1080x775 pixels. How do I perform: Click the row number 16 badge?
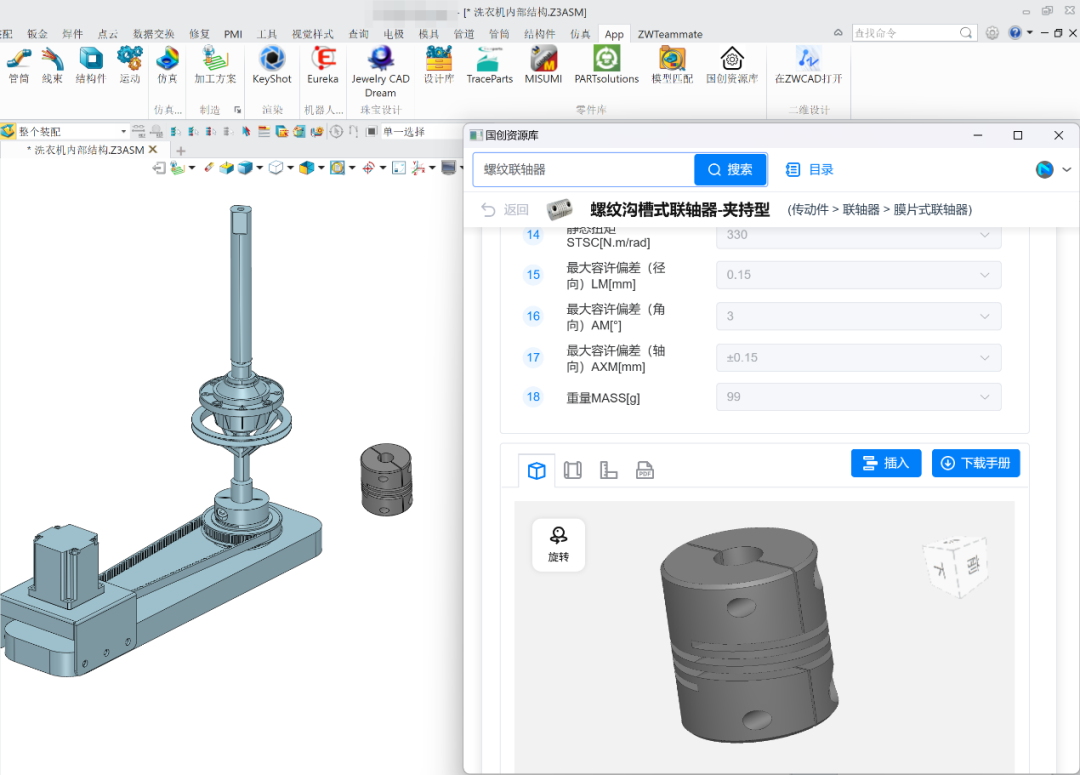coord(533,316)
